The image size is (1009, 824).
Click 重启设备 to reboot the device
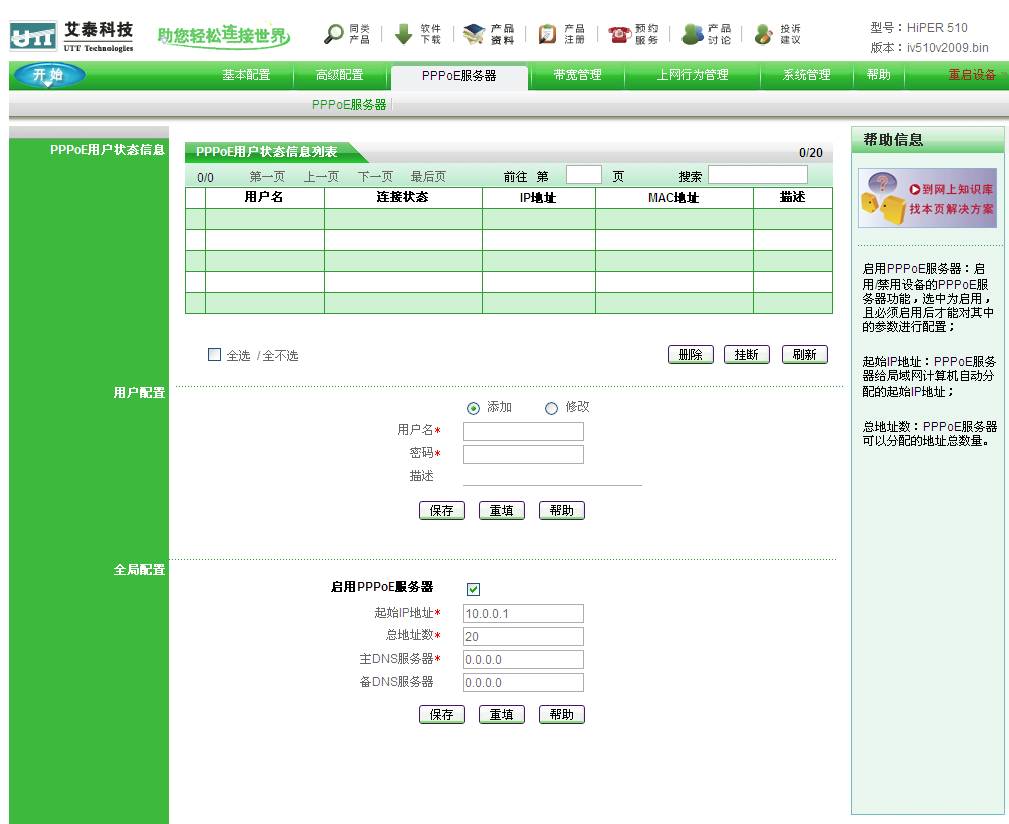[x=972, y=75]
